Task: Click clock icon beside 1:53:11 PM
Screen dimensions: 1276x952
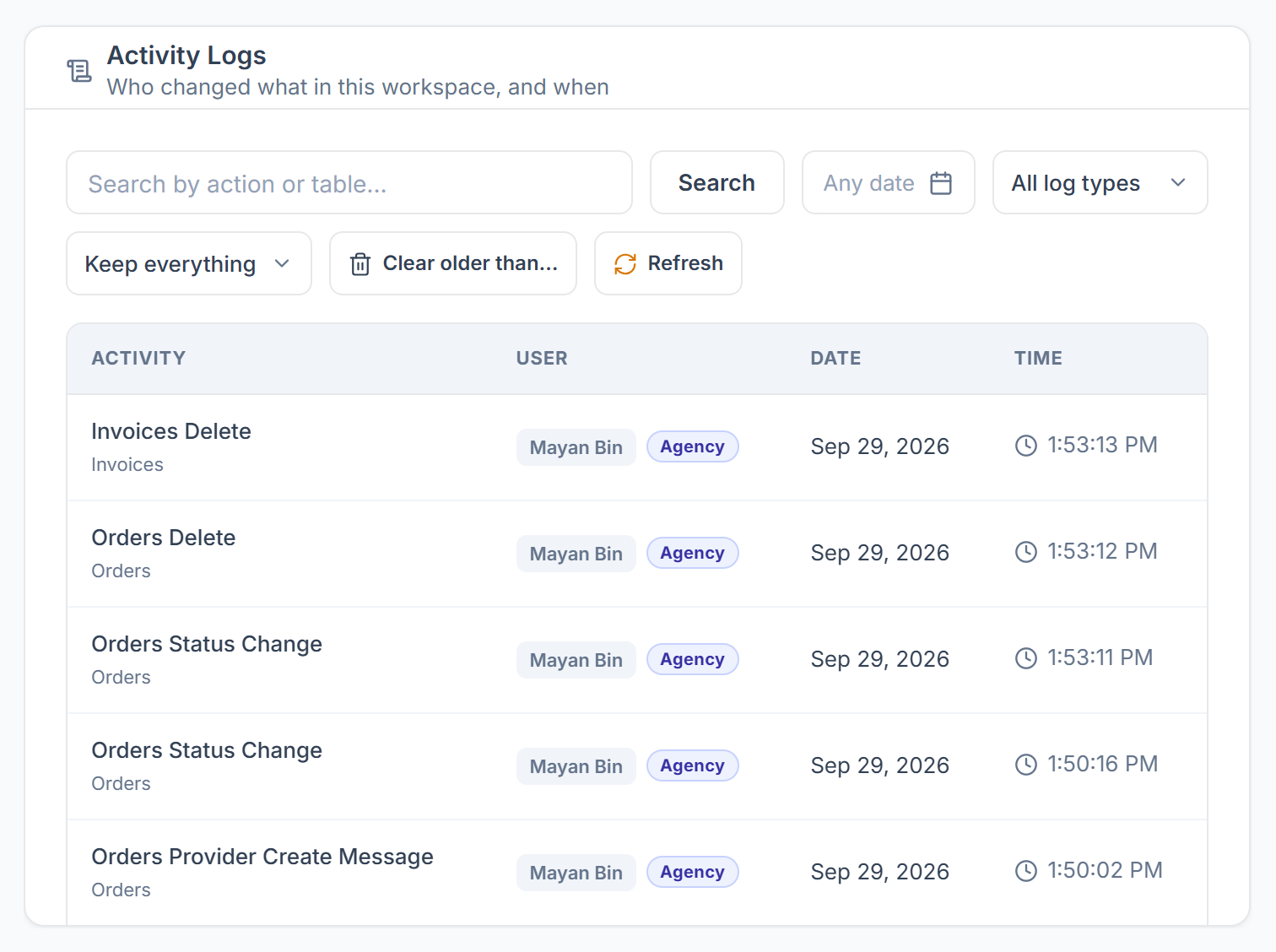Action: pyautogui.click(x=1026, y=658)
